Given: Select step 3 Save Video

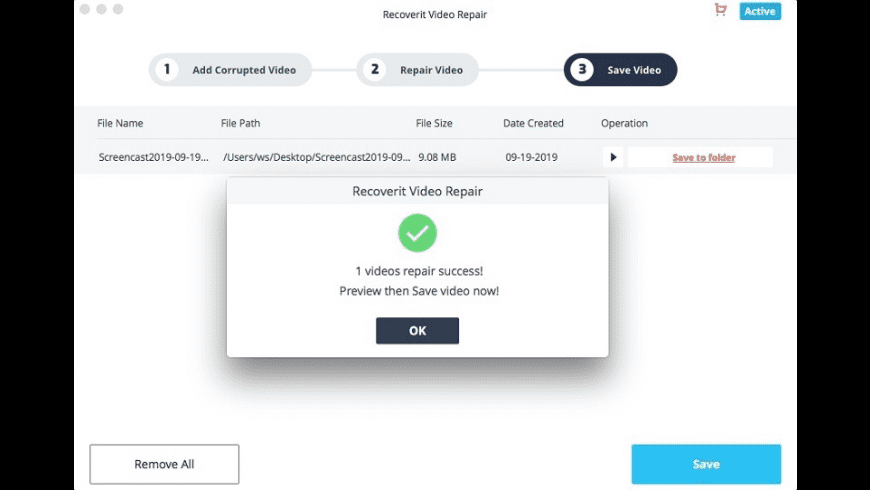Looking at the screenshot, I should pyautogui.click(x=620, y=70).
